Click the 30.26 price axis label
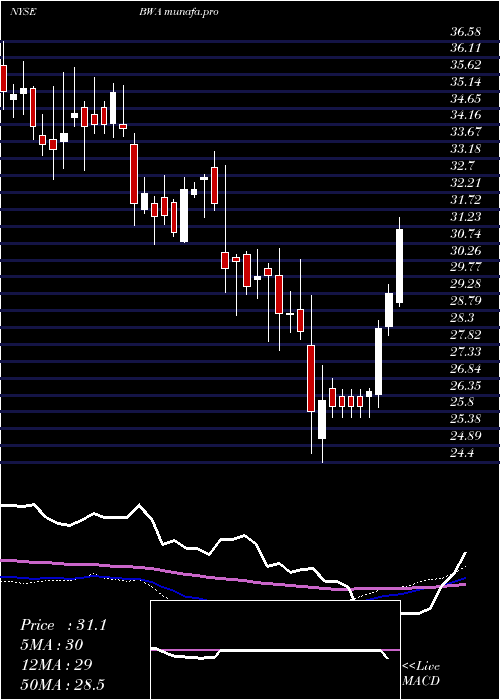500x700 pixels. click(465, 250)
